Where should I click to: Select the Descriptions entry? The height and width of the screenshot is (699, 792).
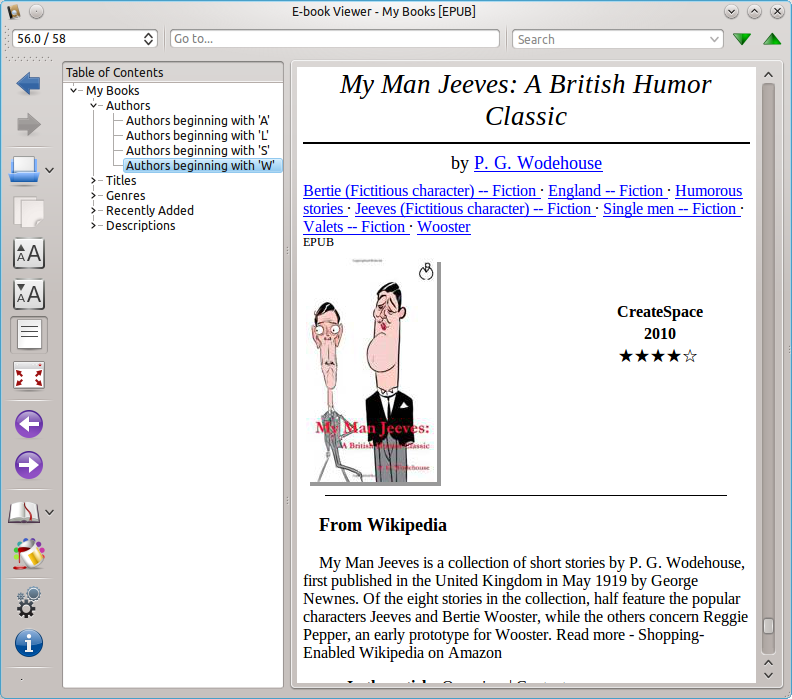point(141,225)
